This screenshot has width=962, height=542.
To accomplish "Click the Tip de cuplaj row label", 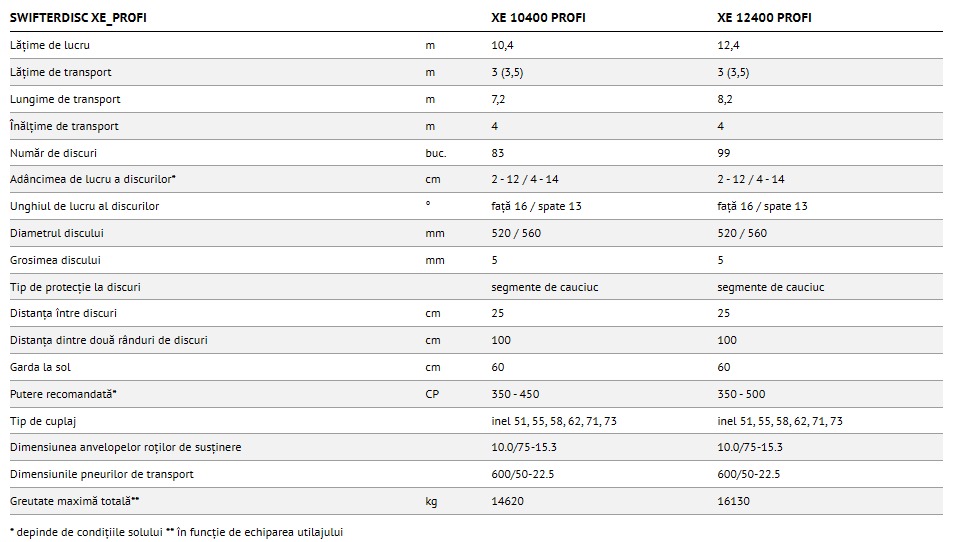I will 43,421.
